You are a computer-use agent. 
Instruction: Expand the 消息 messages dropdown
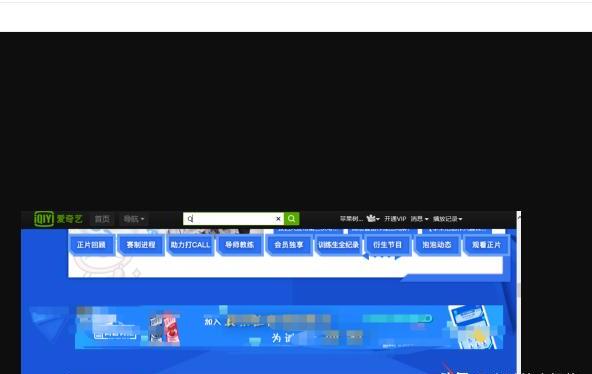419,219
